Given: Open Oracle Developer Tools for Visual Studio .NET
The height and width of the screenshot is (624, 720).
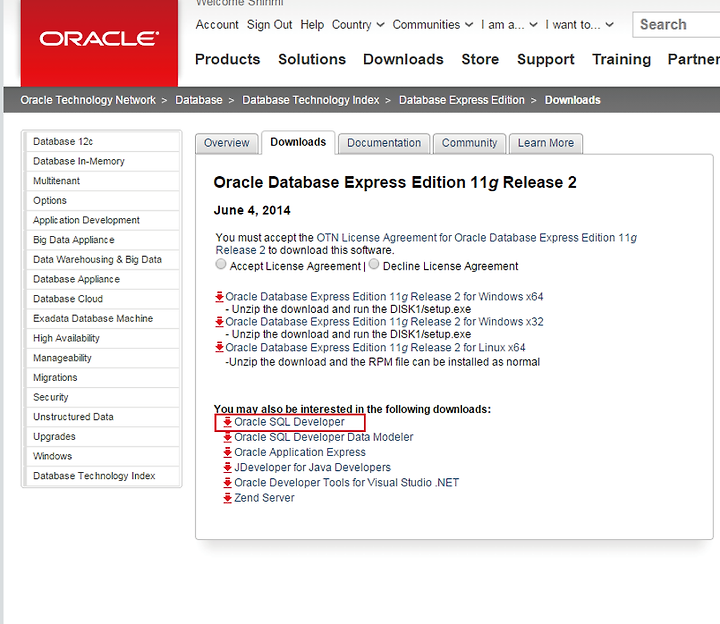Looking at the screenshot, I should point(347,483).
